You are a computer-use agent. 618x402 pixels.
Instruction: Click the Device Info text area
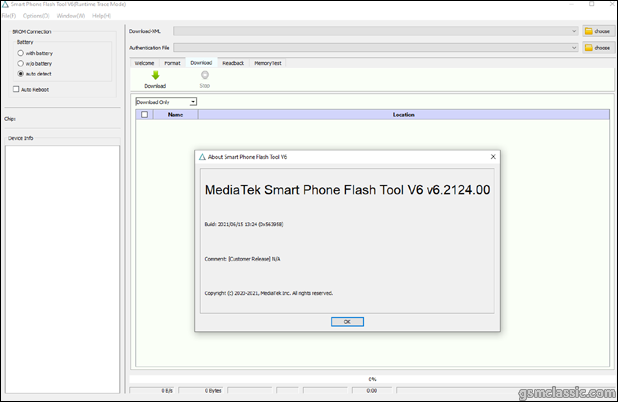coord(63,269)
